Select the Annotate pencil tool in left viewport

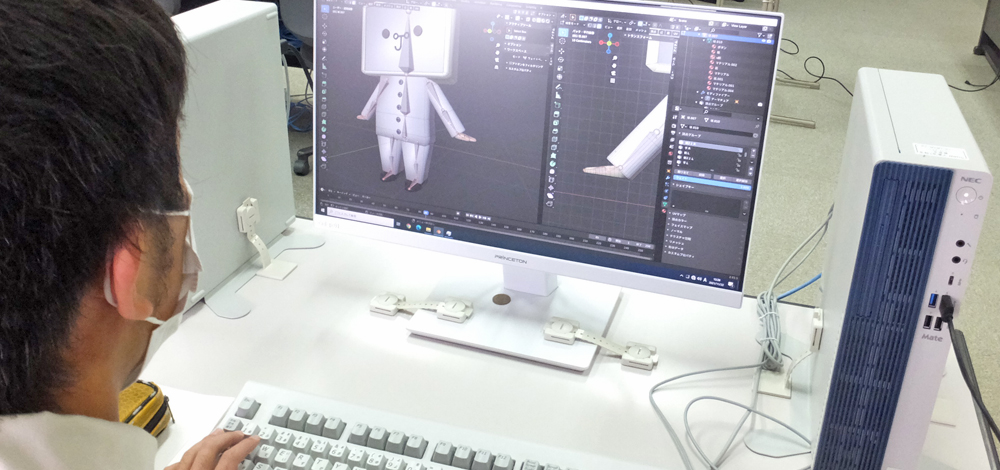coord(325,58)
